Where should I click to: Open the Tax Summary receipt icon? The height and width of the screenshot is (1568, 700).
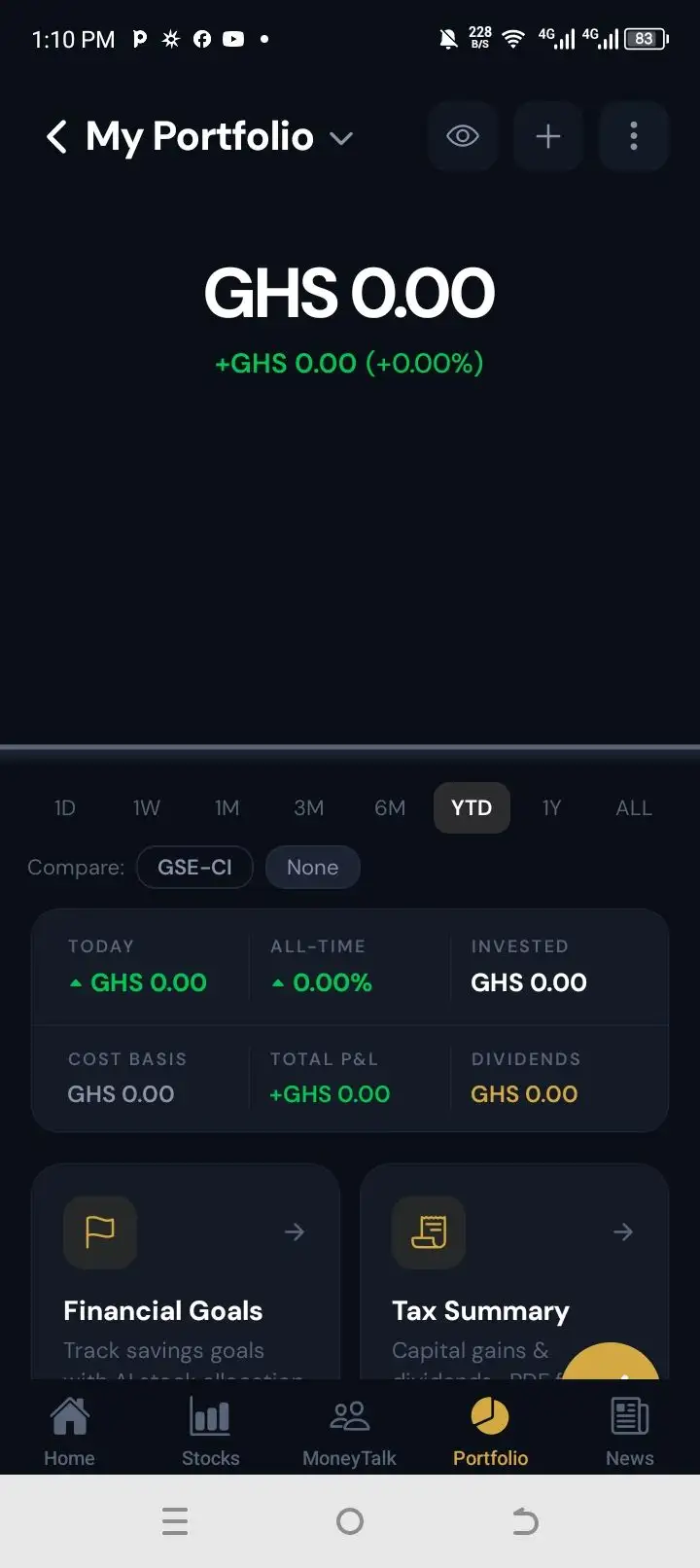pyautogui.click(x=429, y=1232)
